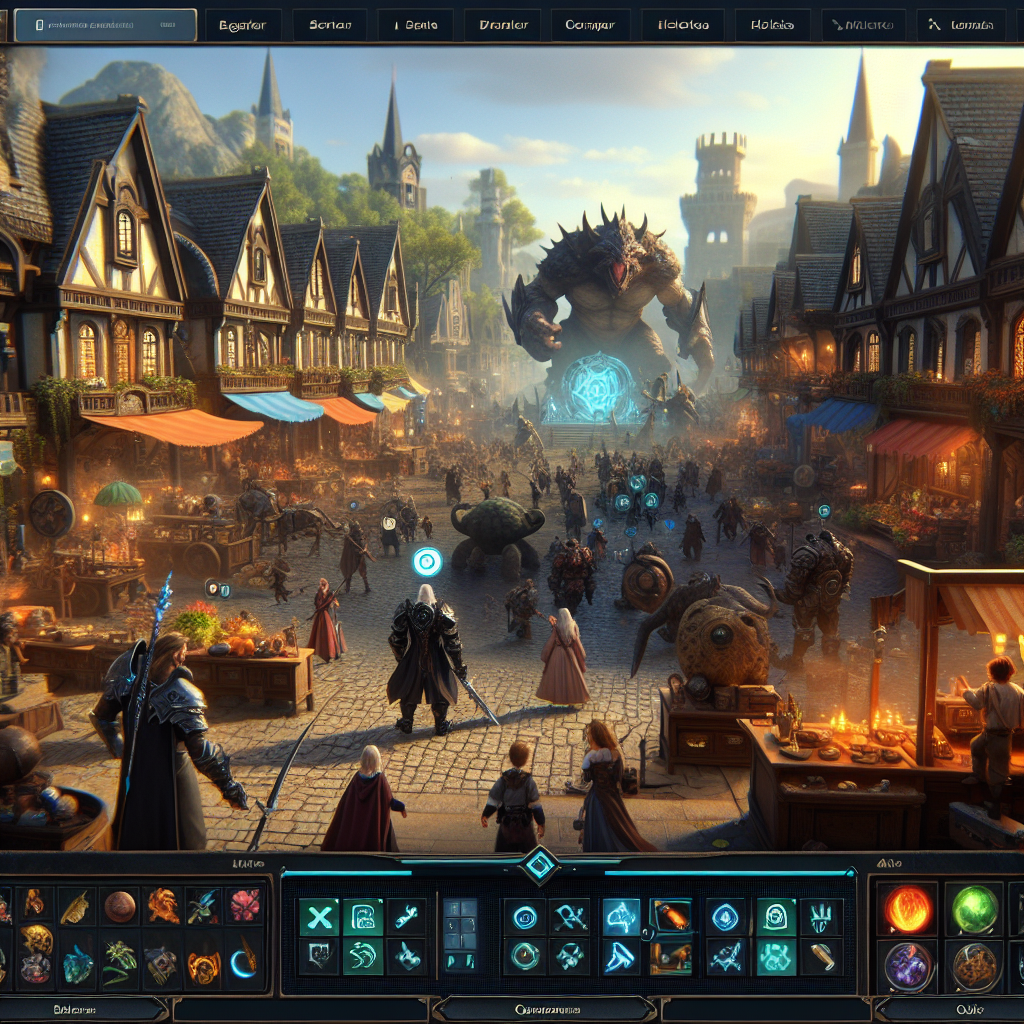Cast the blue spiral targeting spell
Image resolution: width=1024 pixels, height=1024 pixels.
point(526,916)
